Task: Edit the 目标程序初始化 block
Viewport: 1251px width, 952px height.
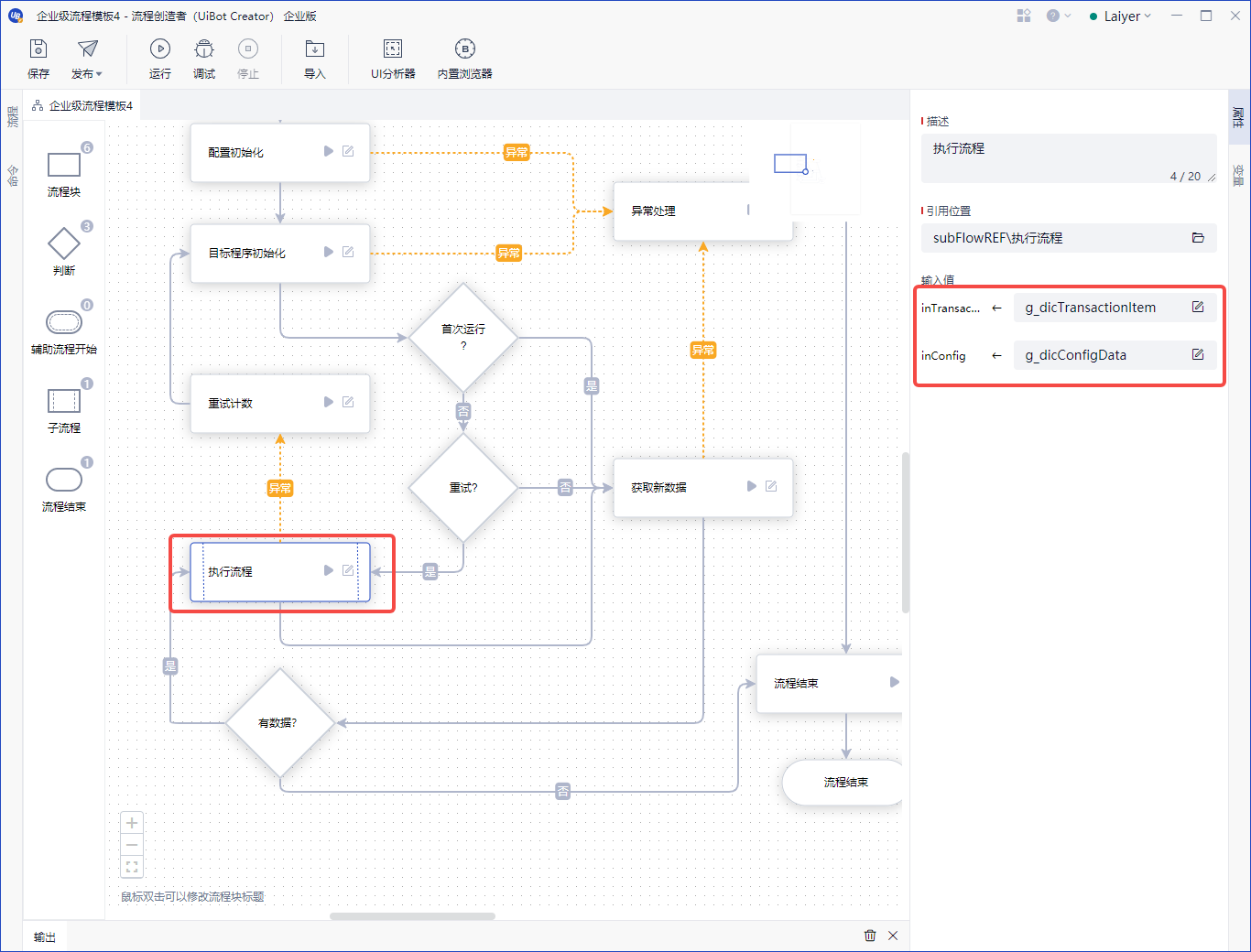Action: pyautogui.click(x=348, y=252)
